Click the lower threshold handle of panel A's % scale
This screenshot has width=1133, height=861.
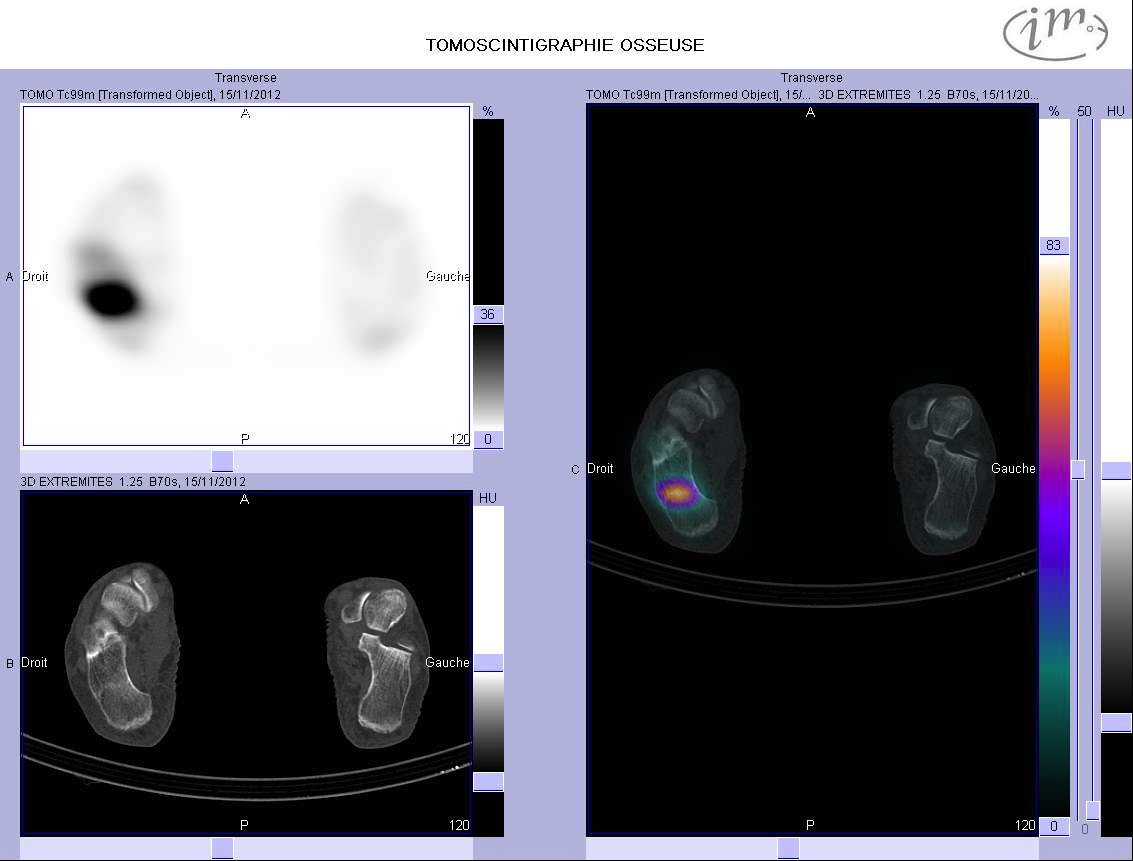click(488, 439)
